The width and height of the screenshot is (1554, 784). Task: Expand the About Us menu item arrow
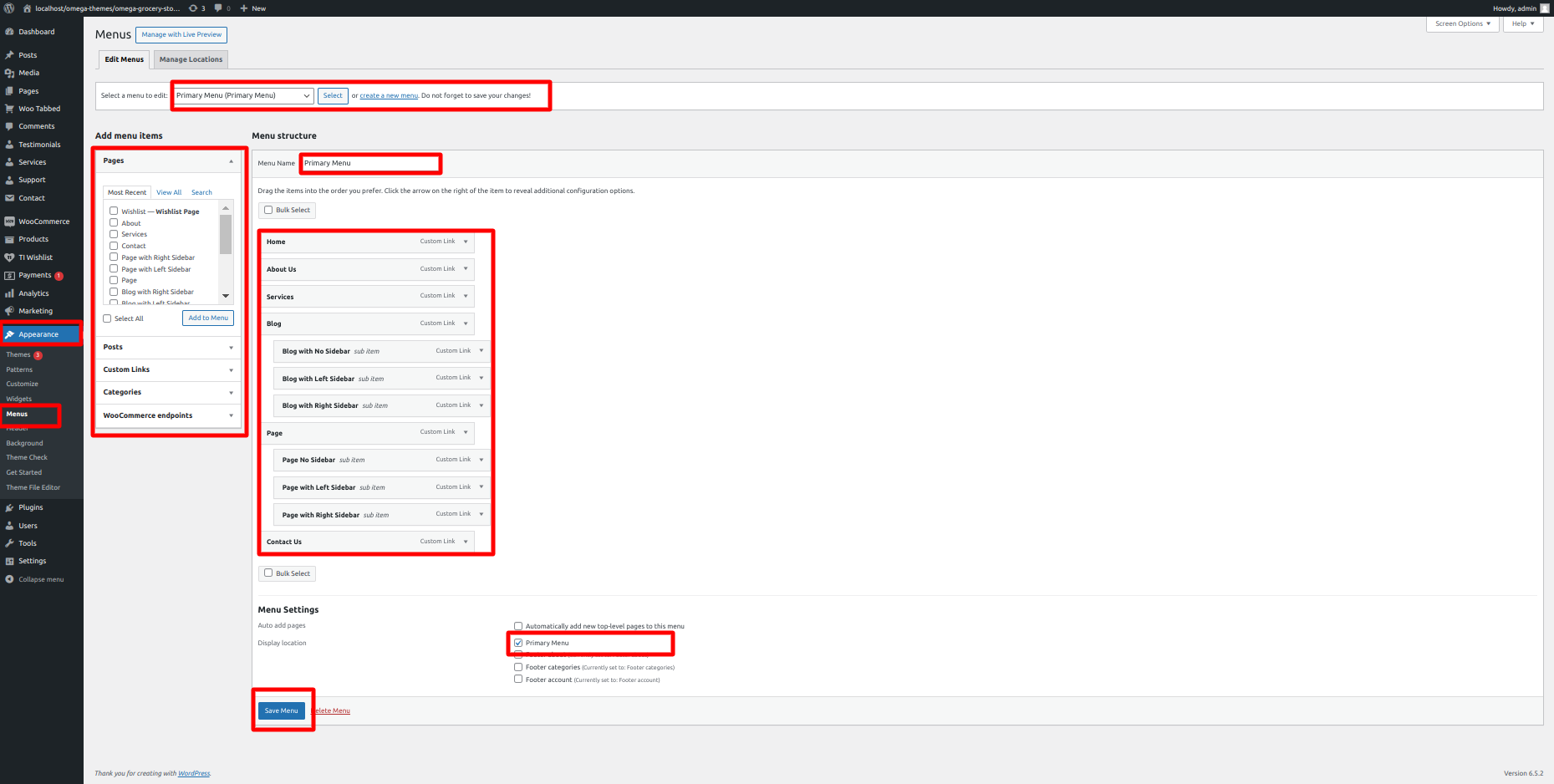coord(466,269)
